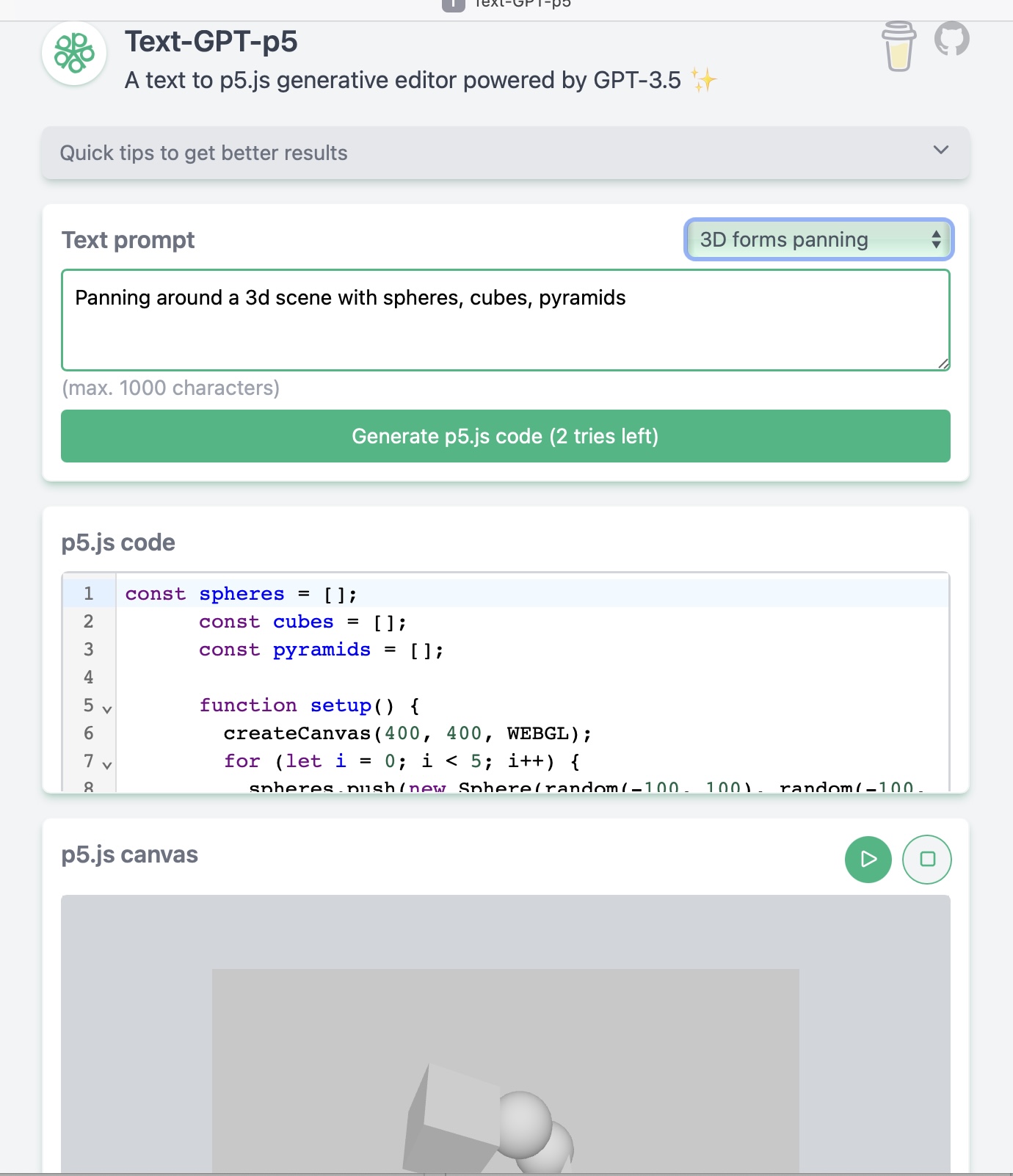Click the Text-GPT-p5 logo icon
This screenshot has width=1013, height=1176.
click(x=73, y=53)
